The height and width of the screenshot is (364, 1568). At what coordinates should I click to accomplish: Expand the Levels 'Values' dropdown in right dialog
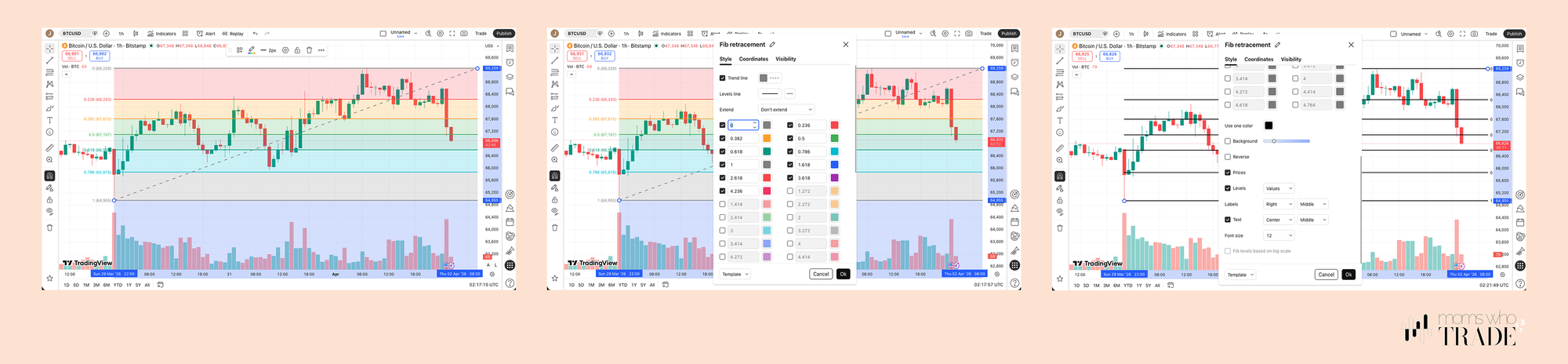[1279, 188]
